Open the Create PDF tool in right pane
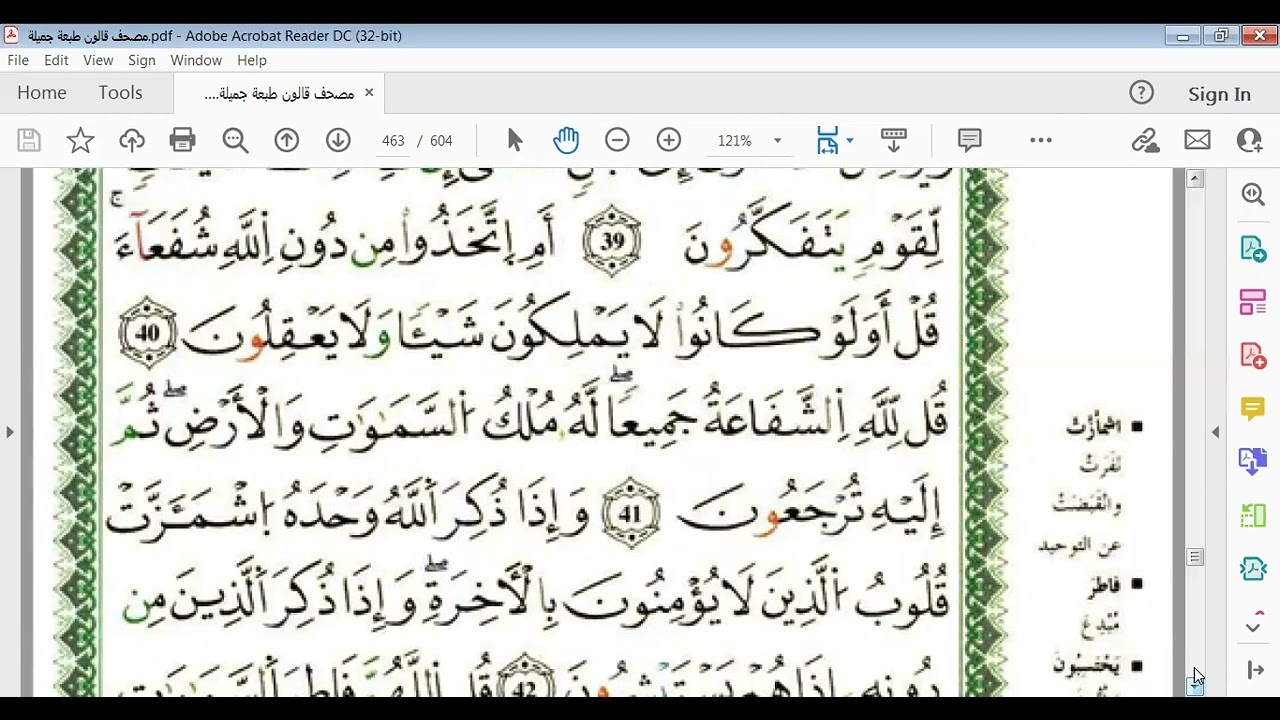The height and width of the screenshot is (720, 1280). pyautogui.click(x=1253, y=355)
